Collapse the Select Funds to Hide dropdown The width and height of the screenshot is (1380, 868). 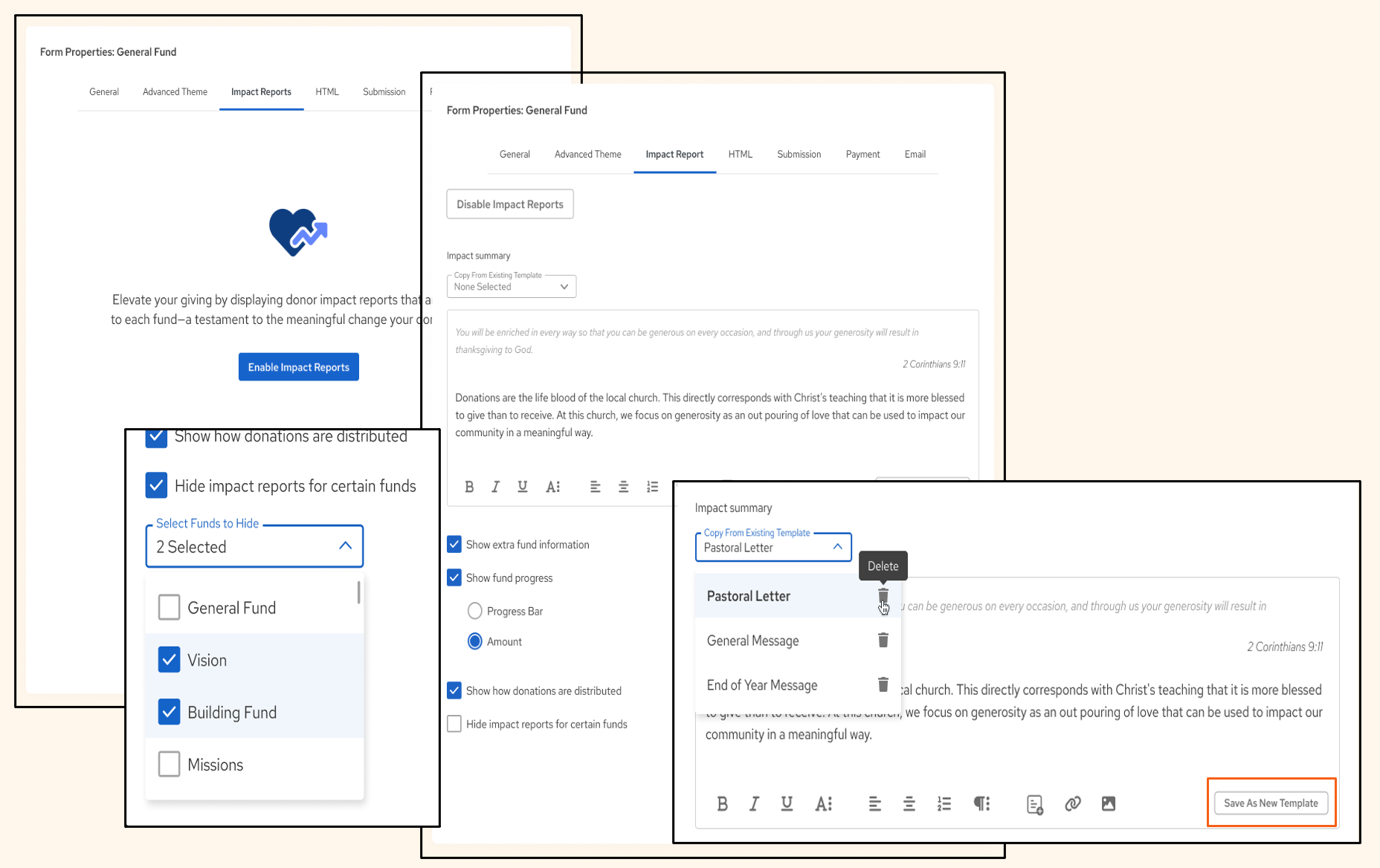tap(345, 546)
